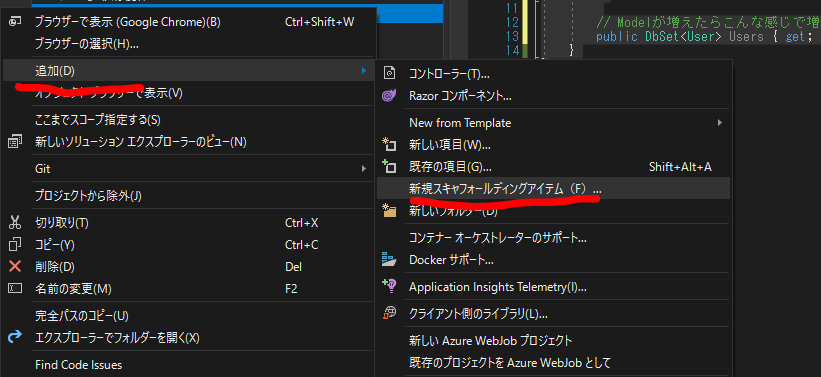Expand the Git submenu arrow
The image size is (821, 377).
pyautogui.click(x=364, y=169)
